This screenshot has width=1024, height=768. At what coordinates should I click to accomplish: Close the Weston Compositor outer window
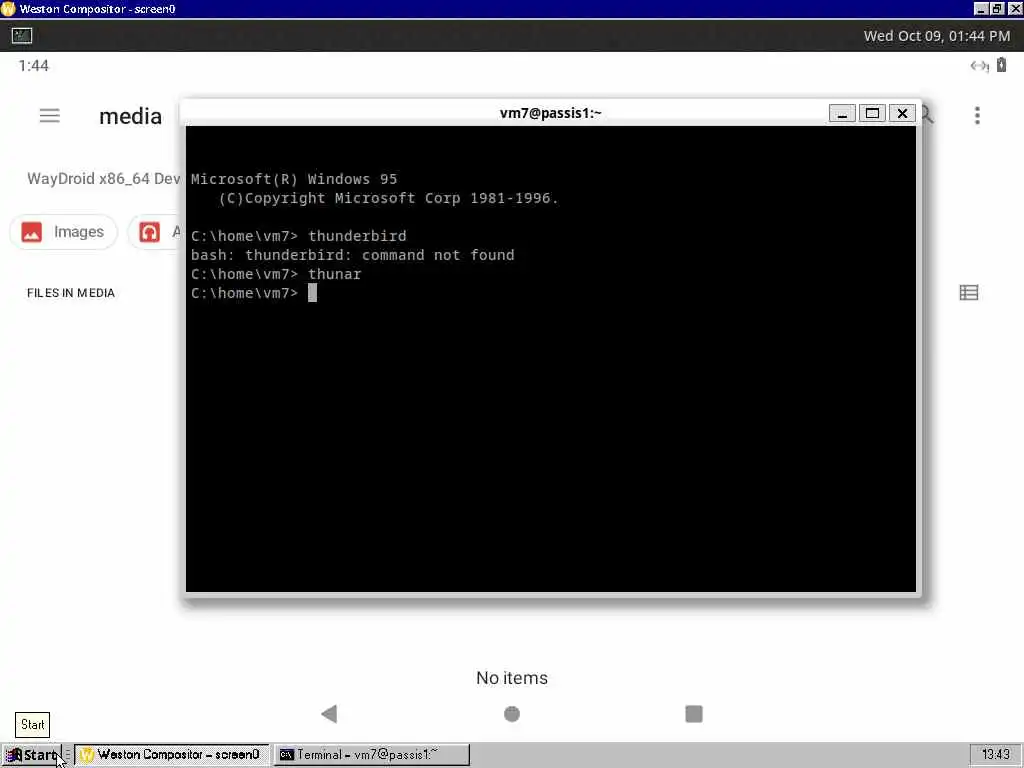1015,9
